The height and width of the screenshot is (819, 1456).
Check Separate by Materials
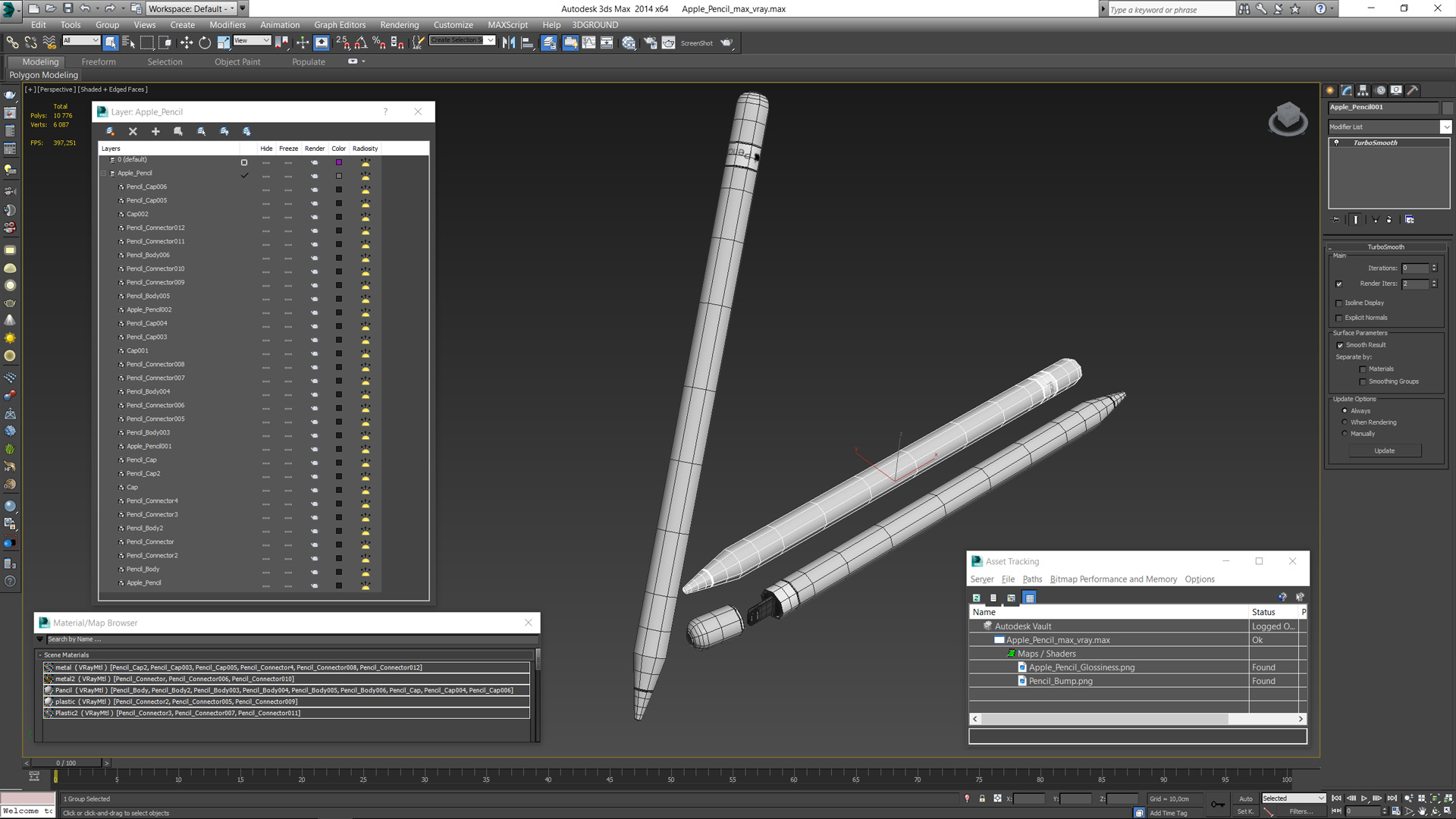(x=1363, y=369)
